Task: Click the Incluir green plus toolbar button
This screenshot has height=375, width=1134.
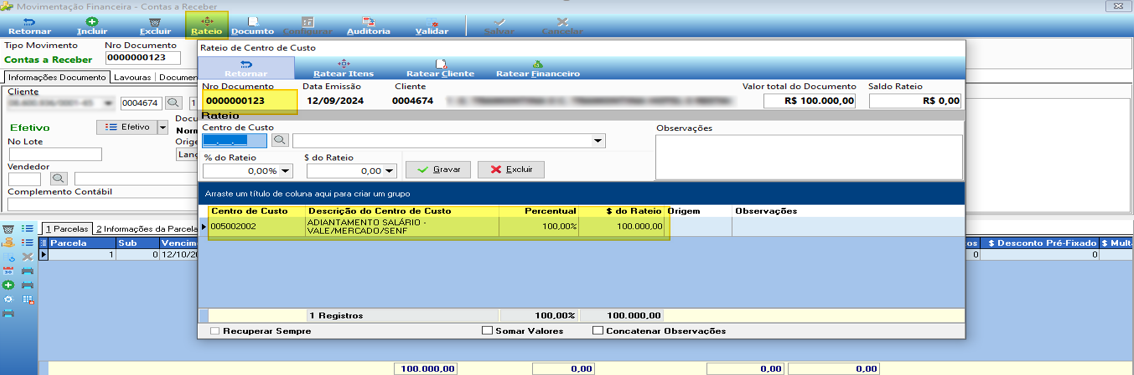Action: 92,27
